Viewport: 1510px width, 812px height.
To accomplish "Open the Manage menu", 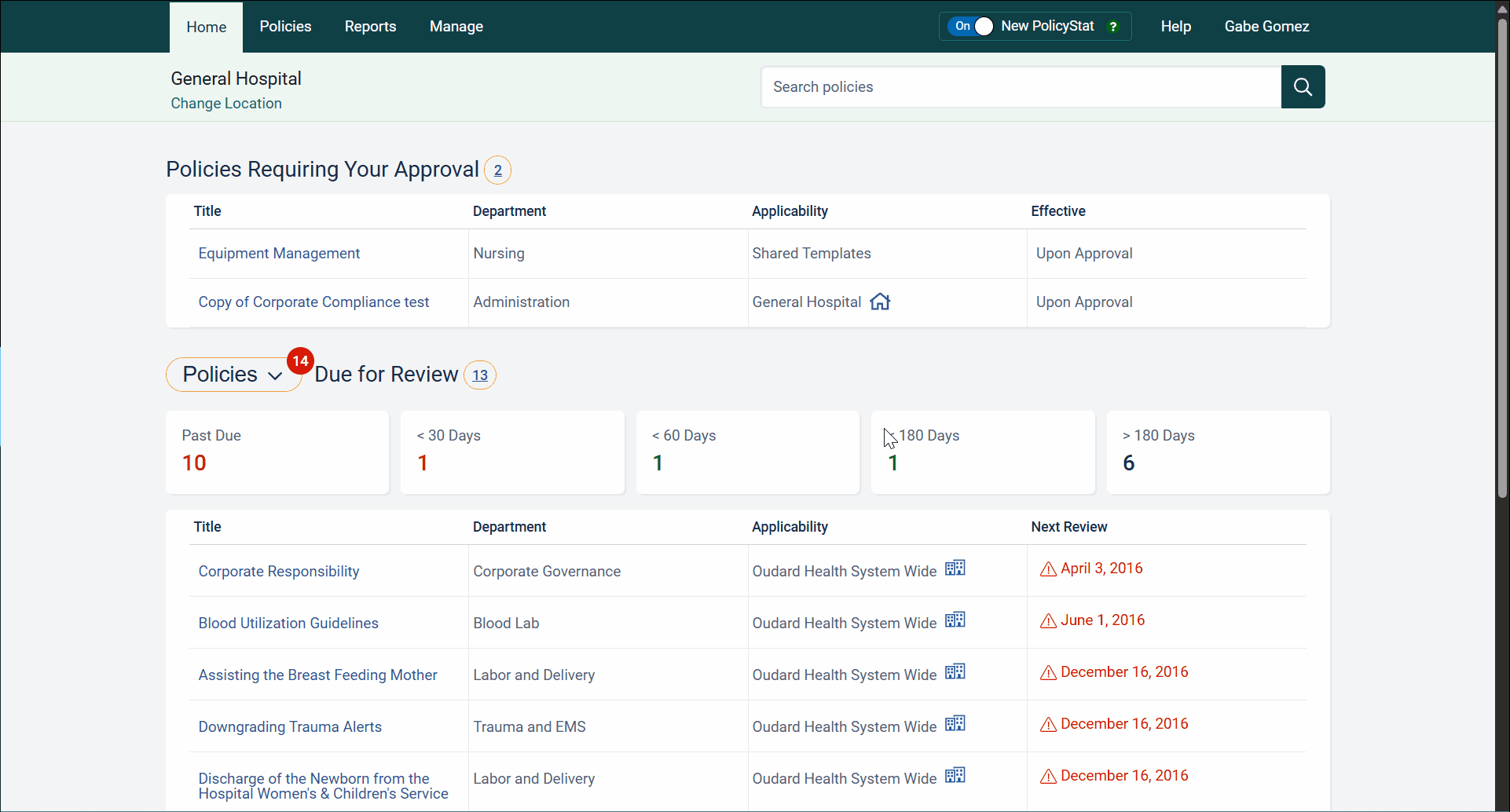I will (x=456, y=27).
